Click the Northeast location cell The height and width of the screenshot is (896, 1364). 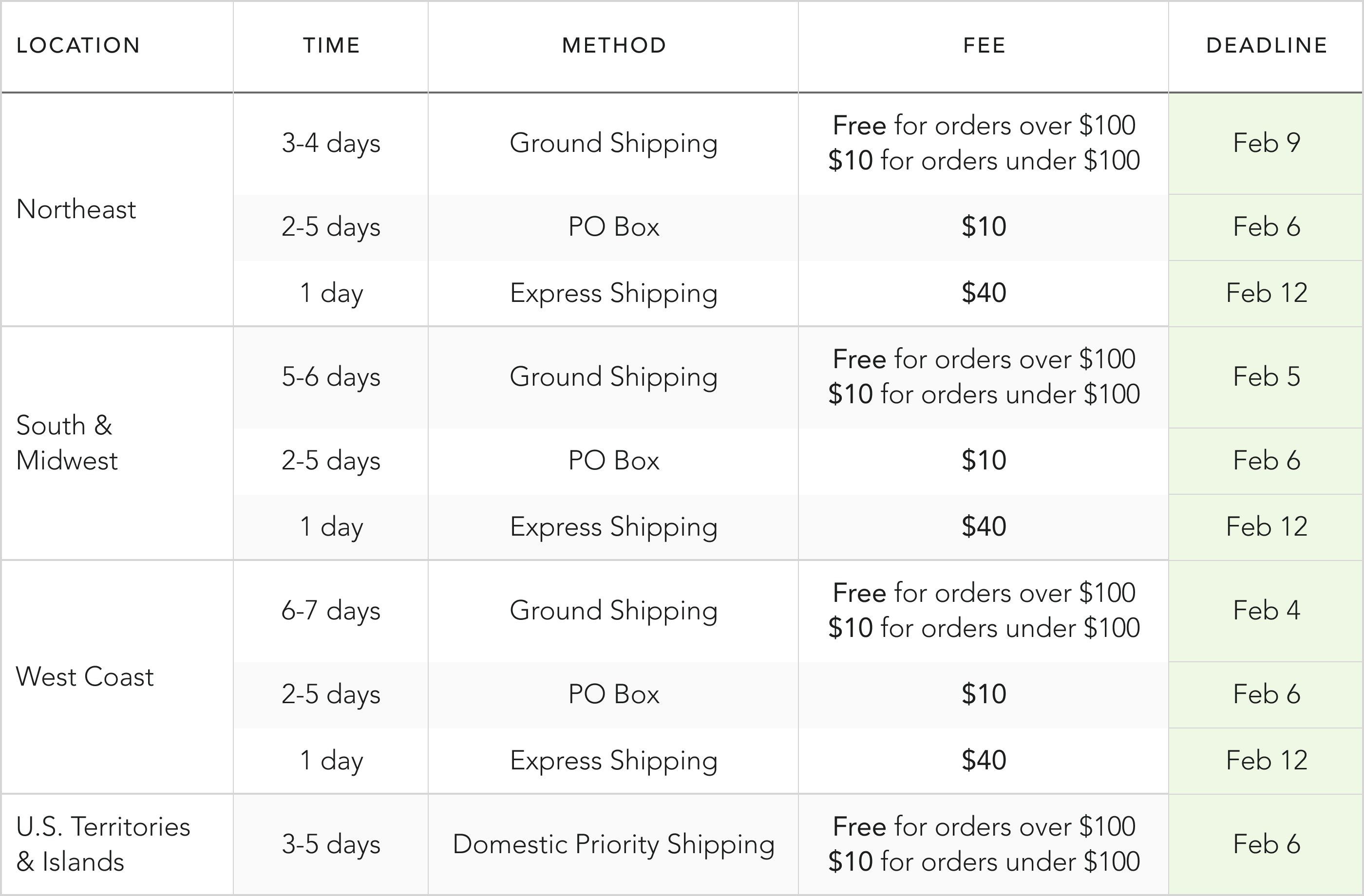(x=76, y=209)
